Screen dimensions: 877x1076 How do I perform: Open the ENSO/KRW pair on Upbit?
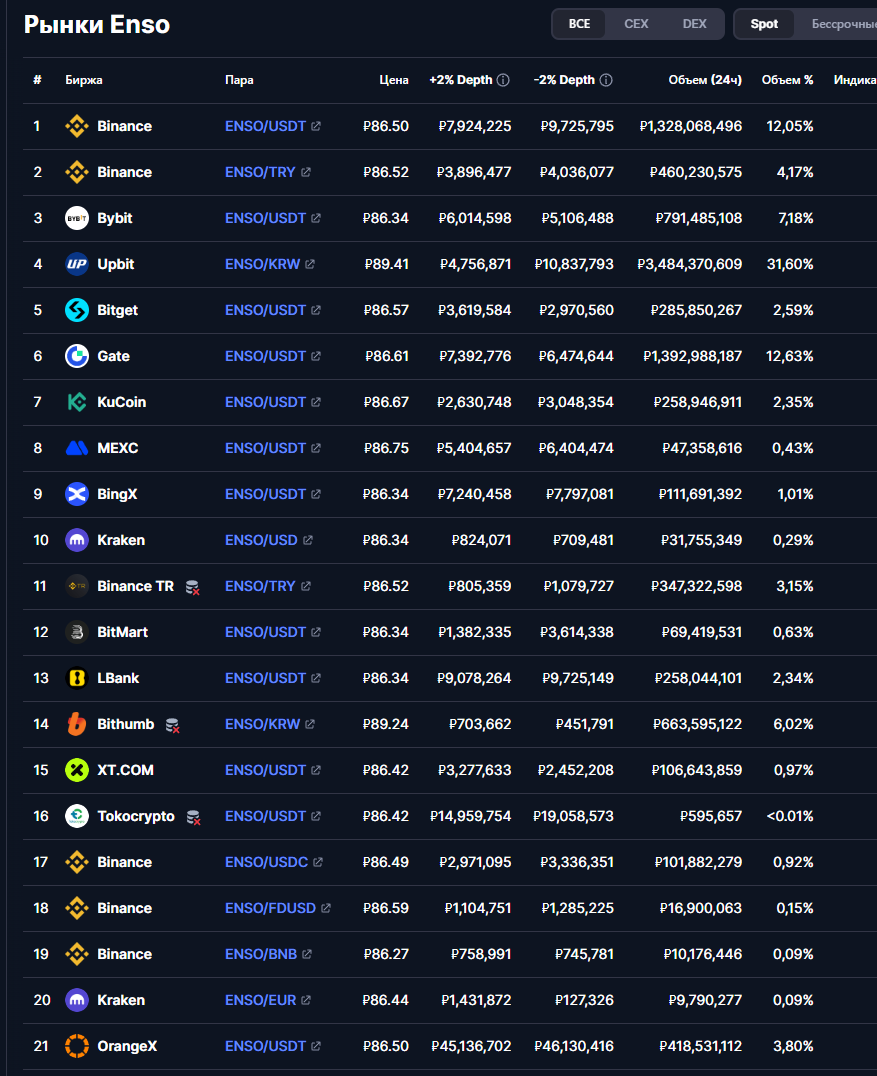click(262, 264)
